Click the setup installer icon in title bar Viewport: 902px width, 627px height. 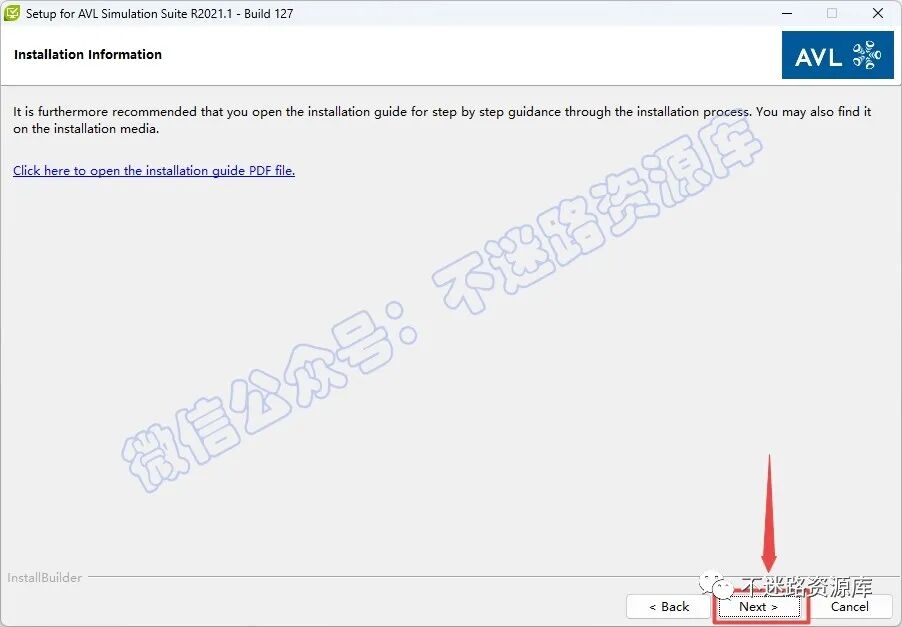tap(12, 13)
